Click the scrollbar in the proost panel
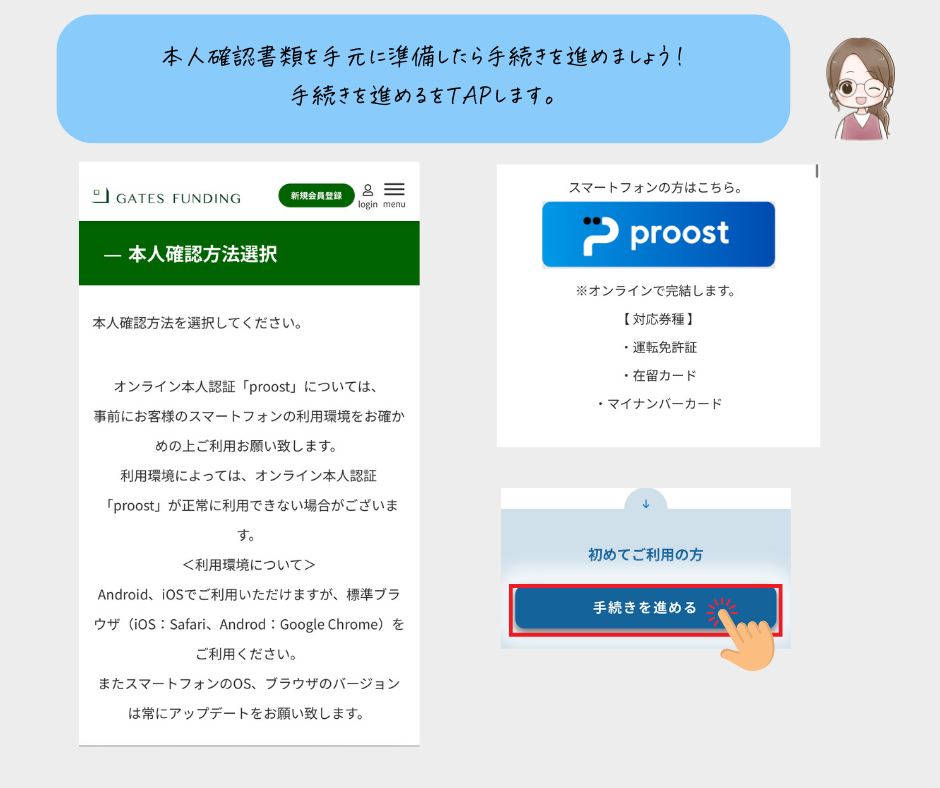The width and height of the screenshot is (940, 788). pyautogui.click(x=817, y=171)
